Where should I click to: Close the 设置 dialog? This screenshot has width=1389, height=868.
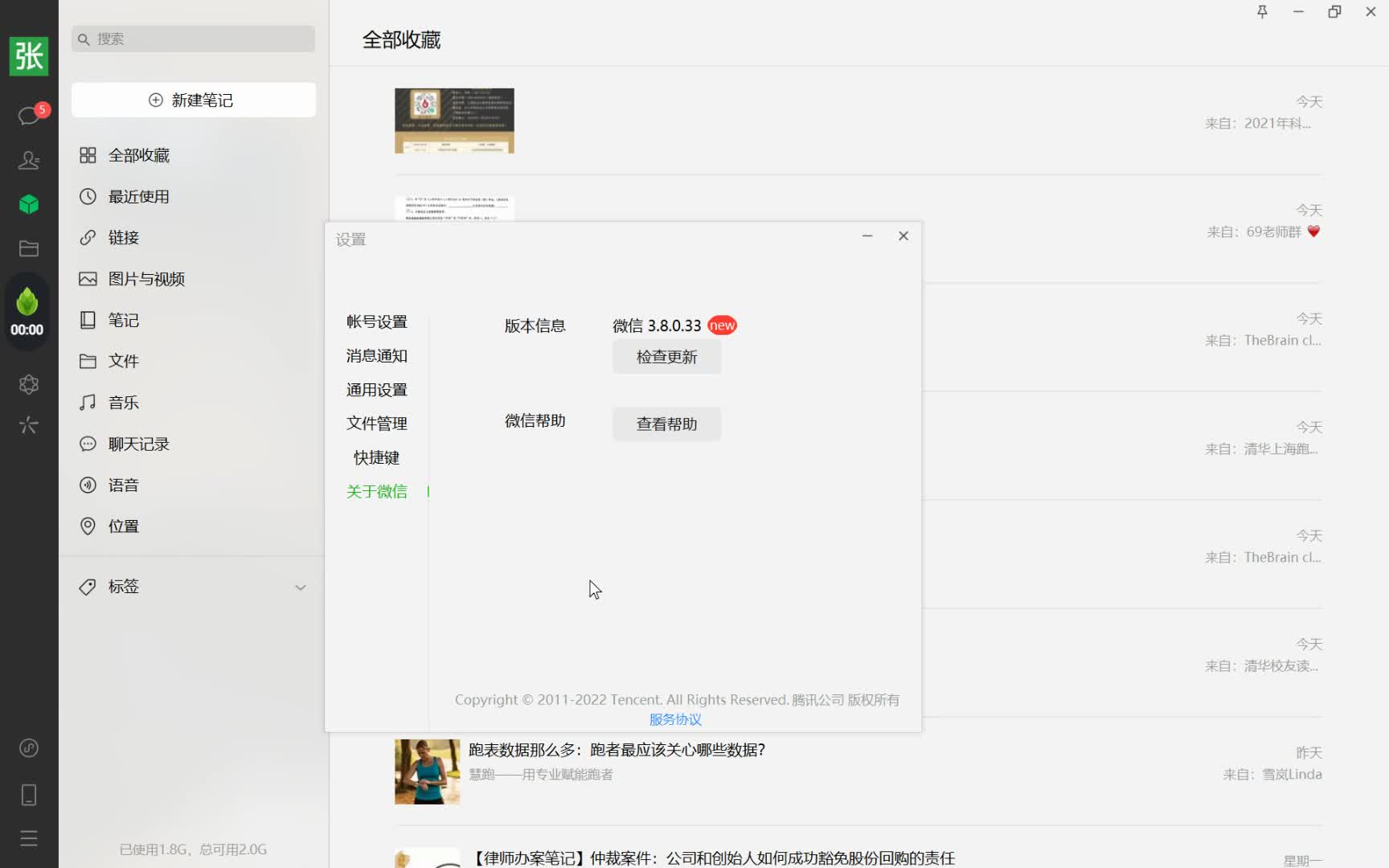903,235
